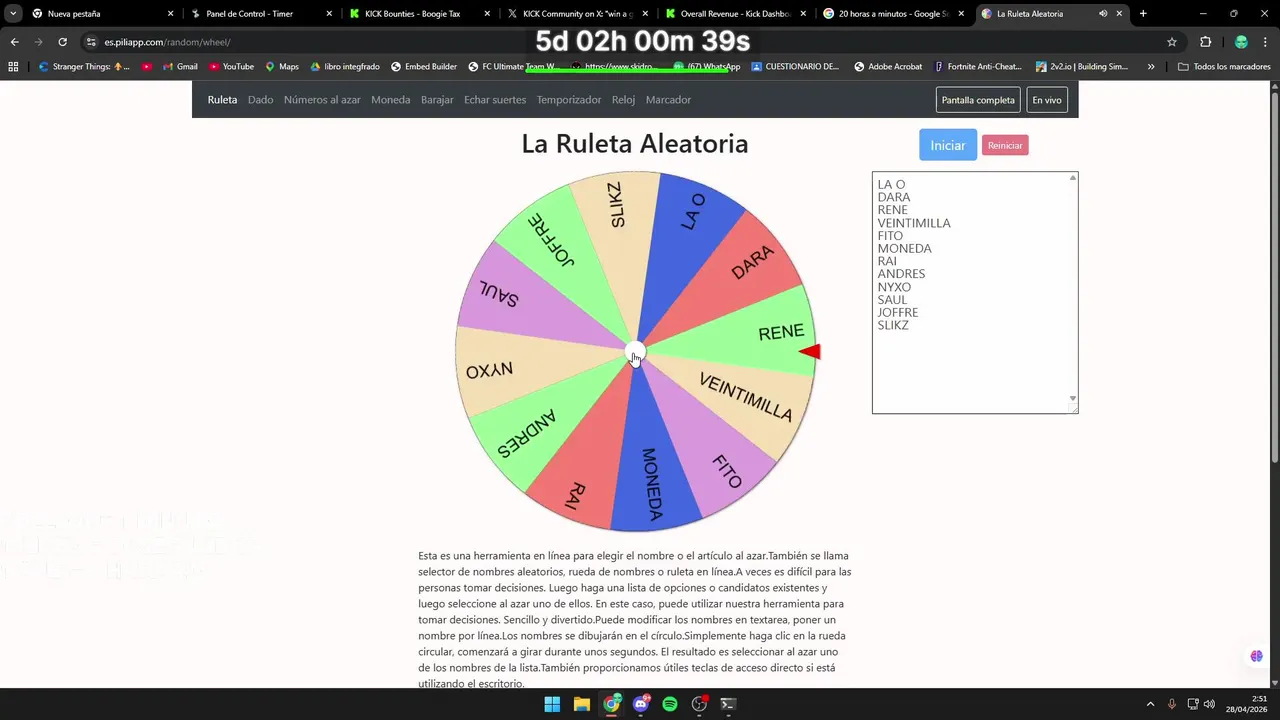Click the textarea scroll up arrow
Viewport: 1280px width, 720px height.
(x=1073, y=178)
